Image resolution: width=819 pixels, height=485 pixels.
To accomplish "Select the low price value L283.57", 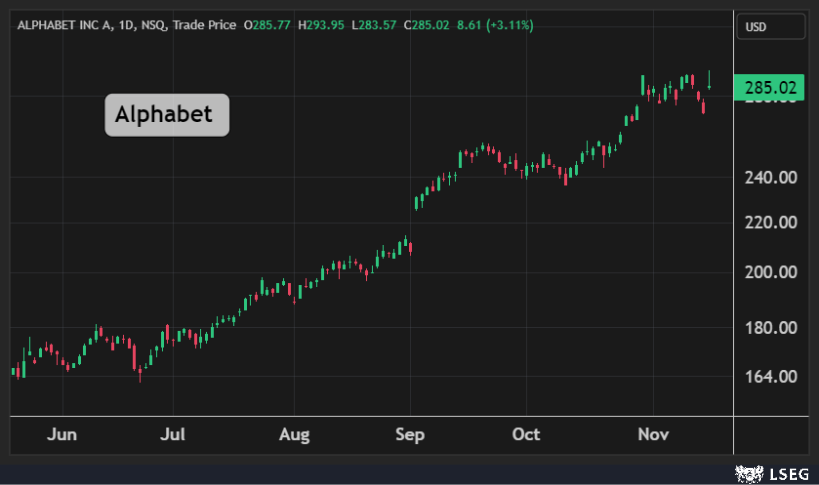I will pyautogui.click(x=372, y=24).
